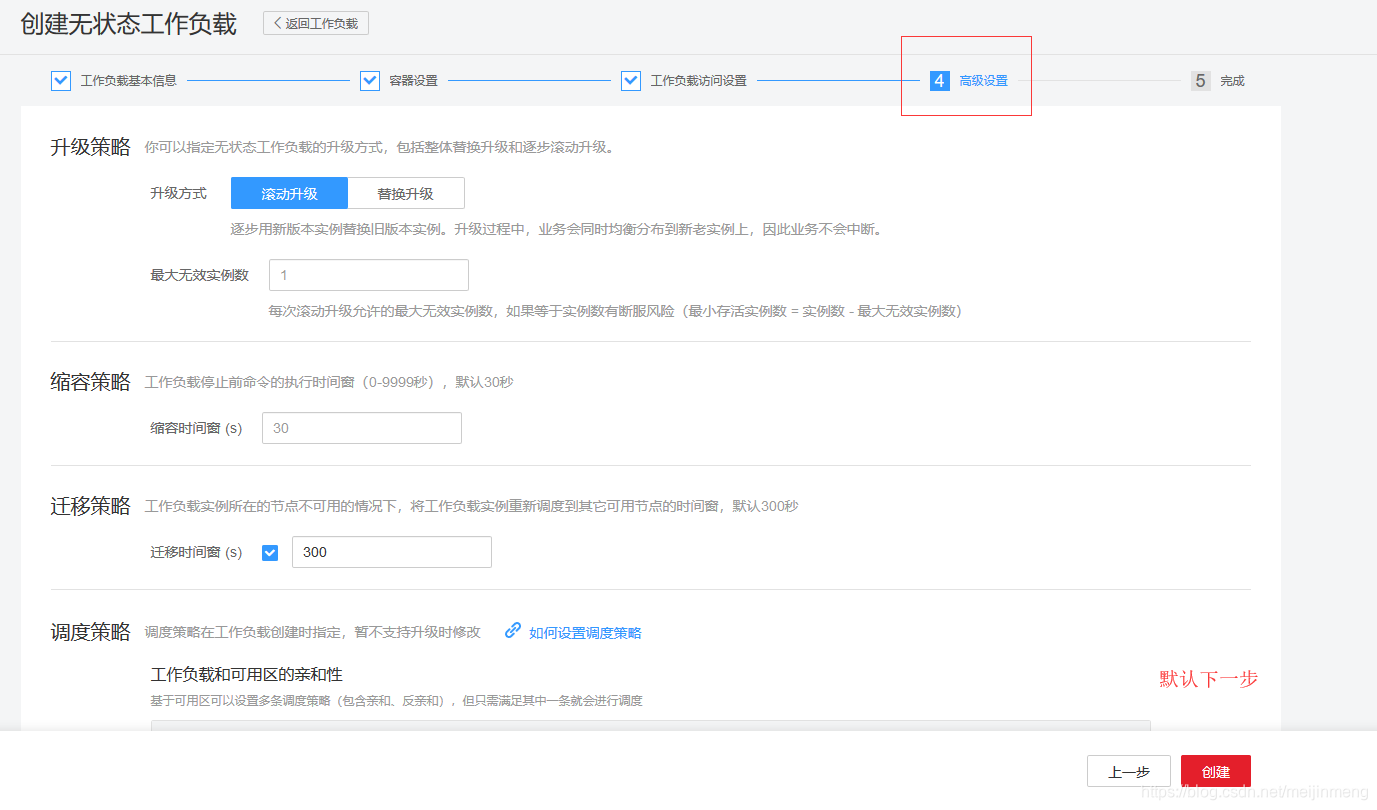Select the 高级设置 step label

[984, 81]
